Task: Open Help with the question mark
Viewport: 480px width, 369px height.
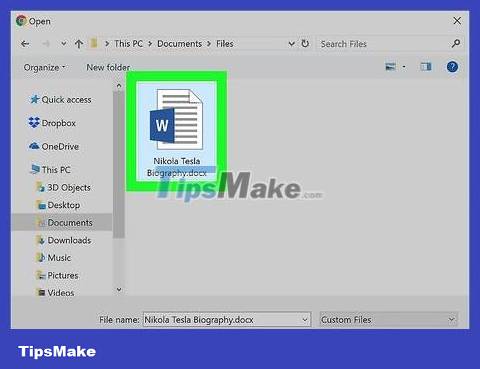Action: (x=452, y=67)
